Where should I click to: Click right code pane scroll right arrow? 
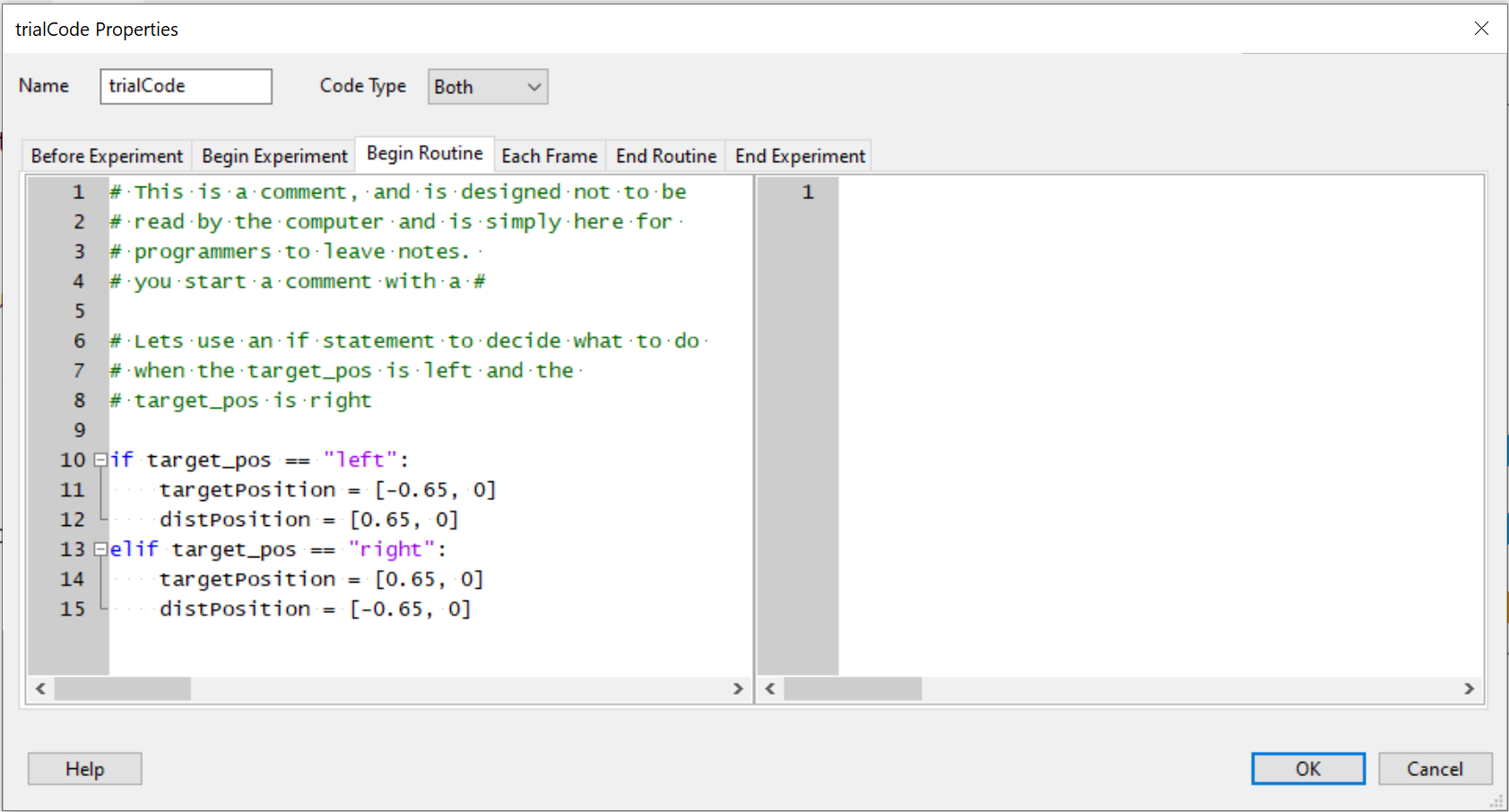pos(1469,688)
